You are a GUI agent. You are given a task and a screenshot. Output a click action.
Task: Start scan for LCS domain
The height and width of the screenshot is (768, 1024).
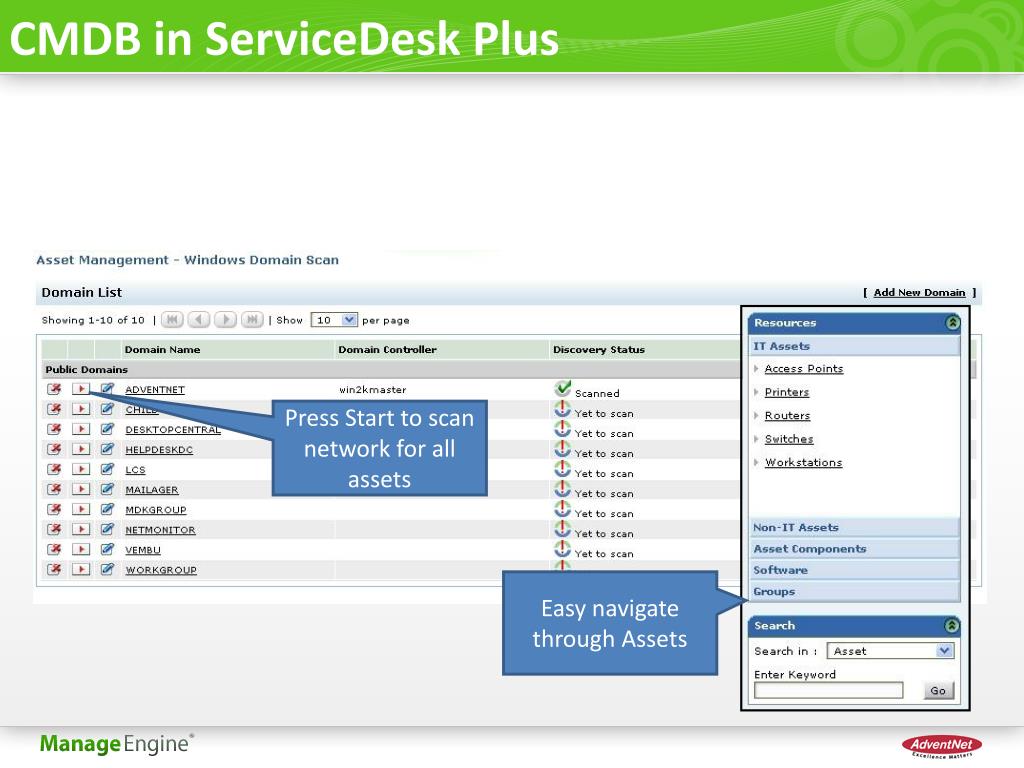point(81,470)
